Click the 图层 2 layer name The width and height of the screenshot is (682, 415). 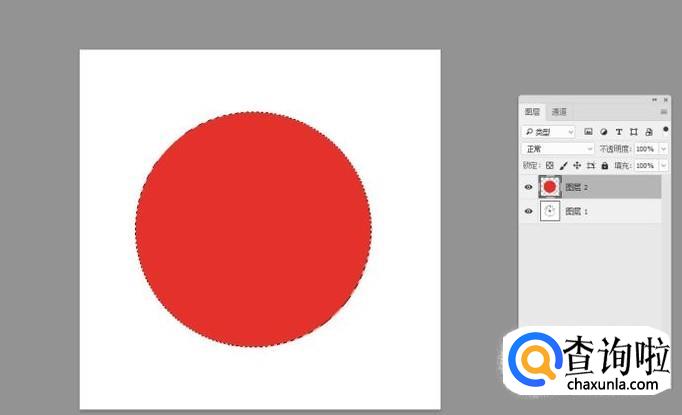click(x=577, y=187)
